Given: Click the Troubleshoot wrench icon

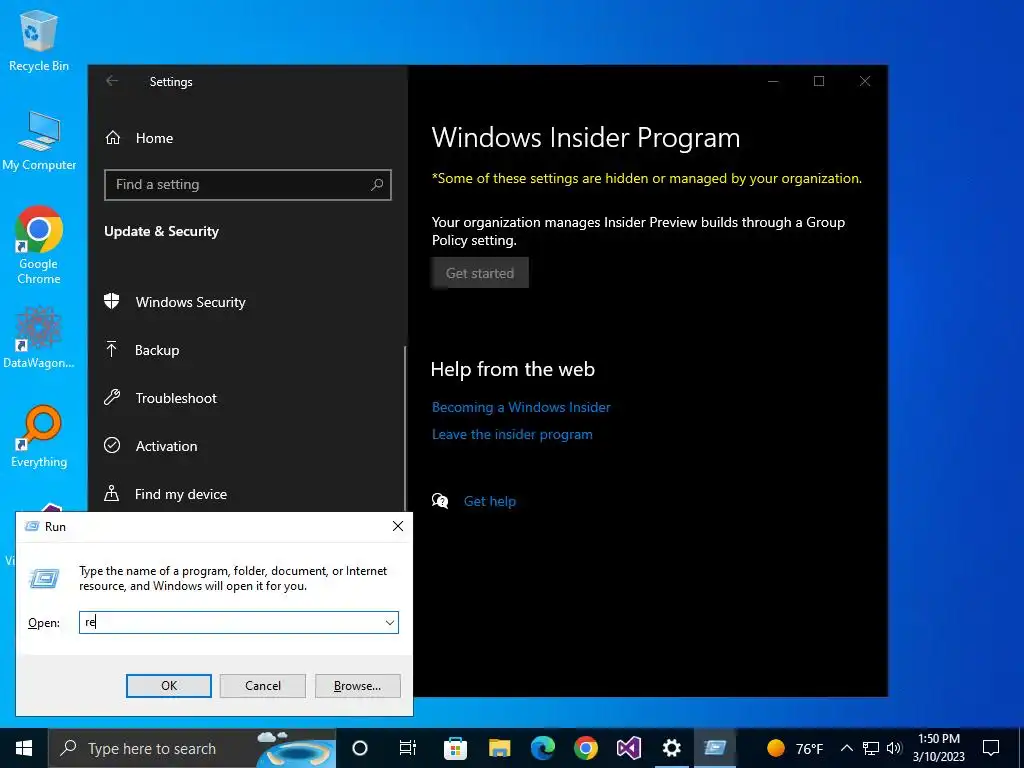Looking at the screenshot, I should (112, 397).
